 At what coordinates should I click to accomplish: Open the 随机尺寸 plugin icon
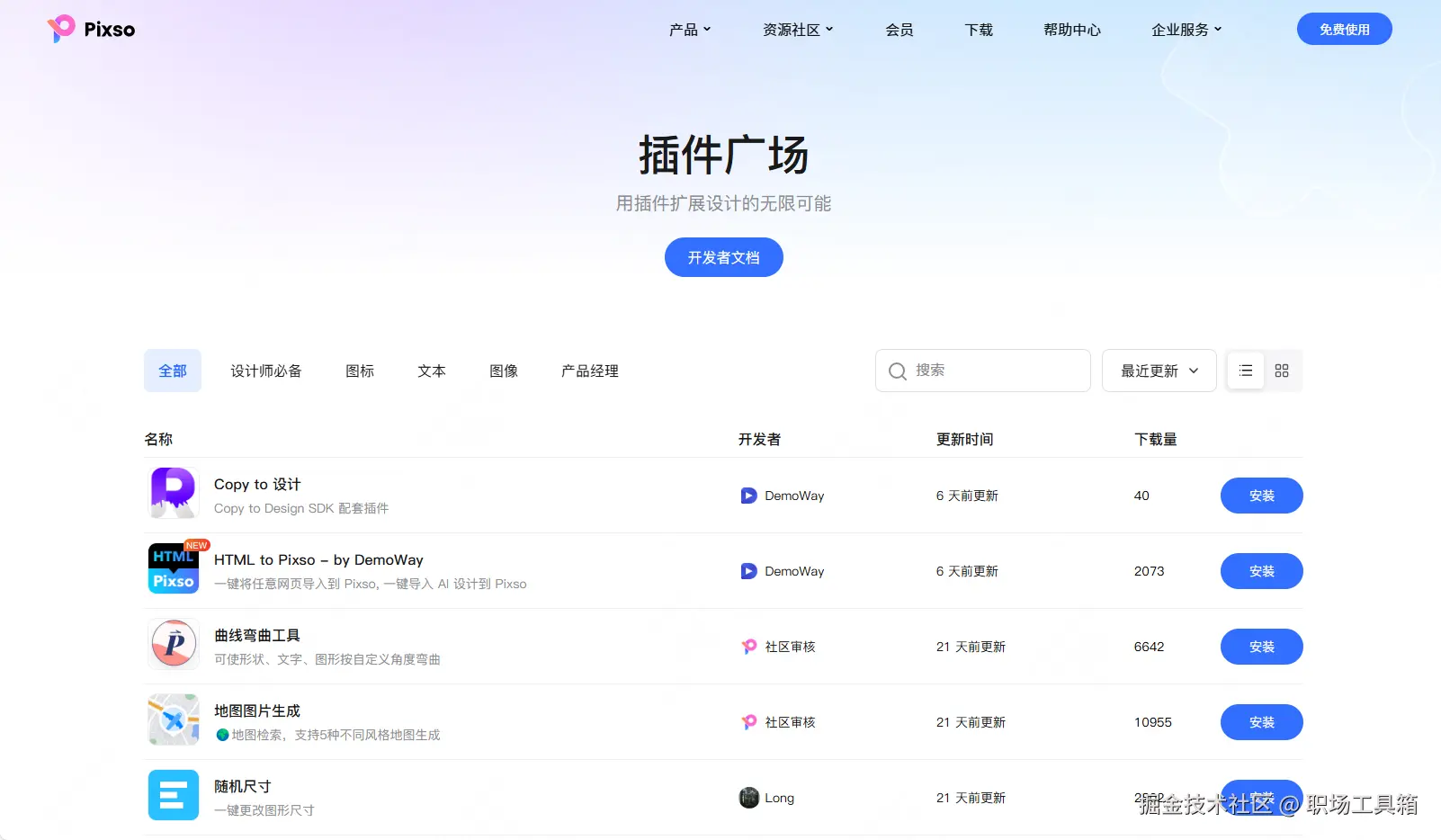(x=174, y=795)
